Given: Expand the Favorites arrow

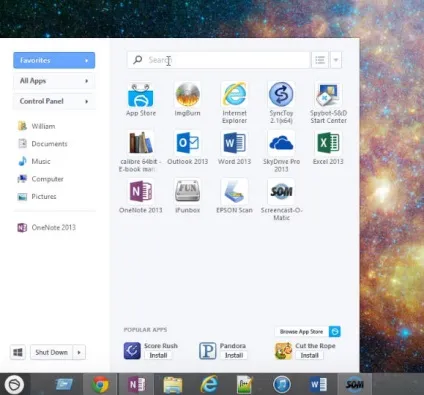Looking at the screenshot, I should click(x=86, y=61).
